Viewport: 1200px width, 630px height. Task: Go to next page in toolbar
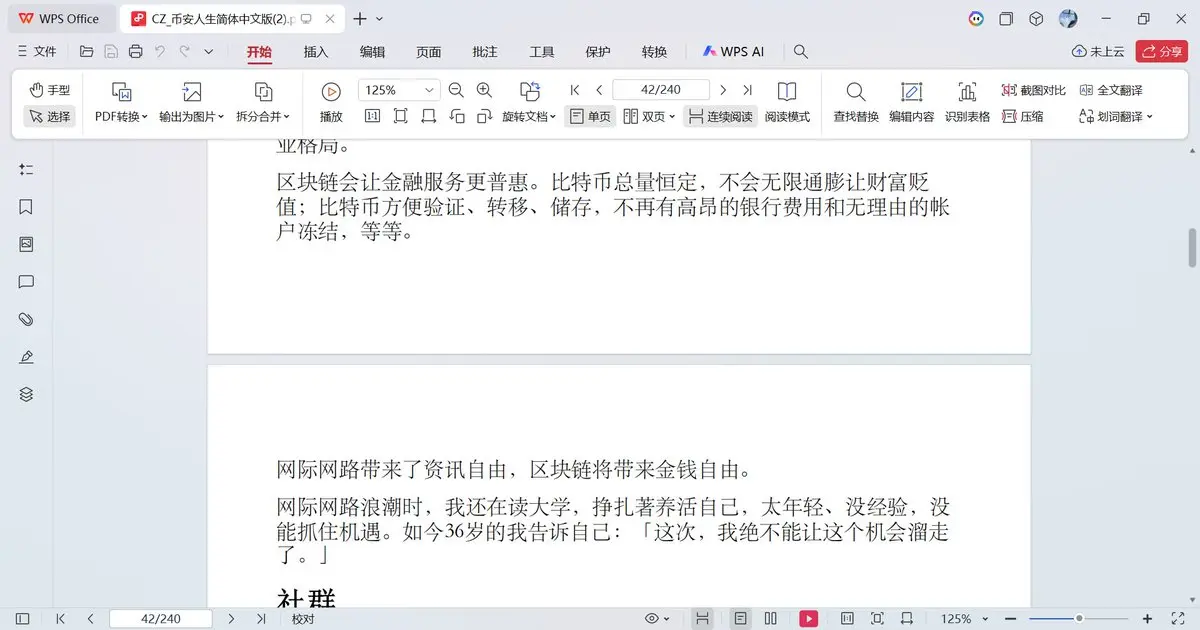pos(723,90)
